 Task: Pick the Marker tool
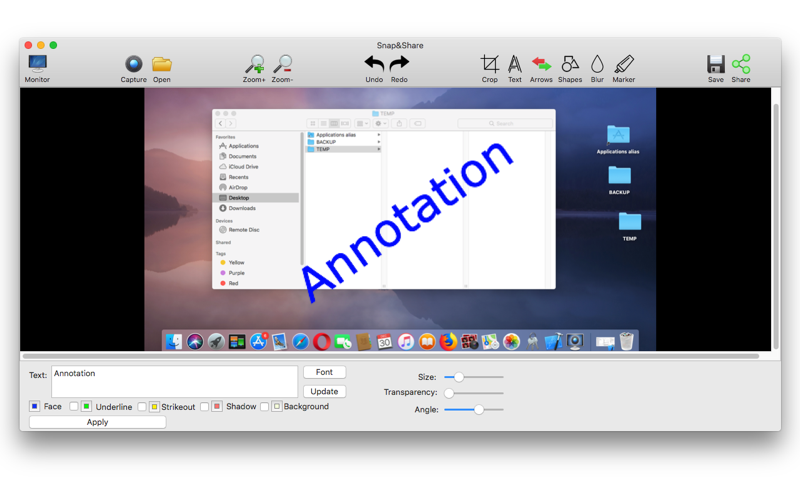click(623, 68)
